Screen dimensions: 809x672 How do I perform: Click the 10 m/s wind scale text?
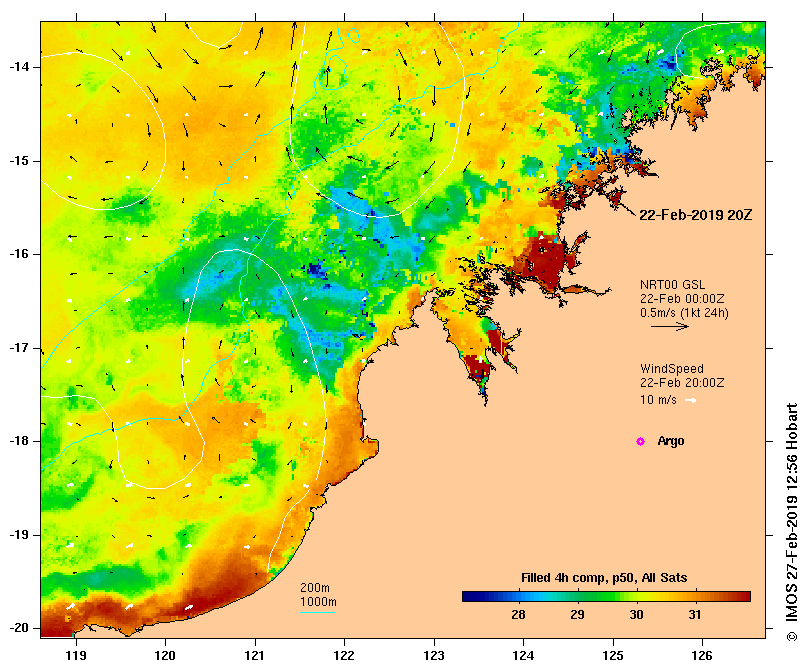coord(658,400)
